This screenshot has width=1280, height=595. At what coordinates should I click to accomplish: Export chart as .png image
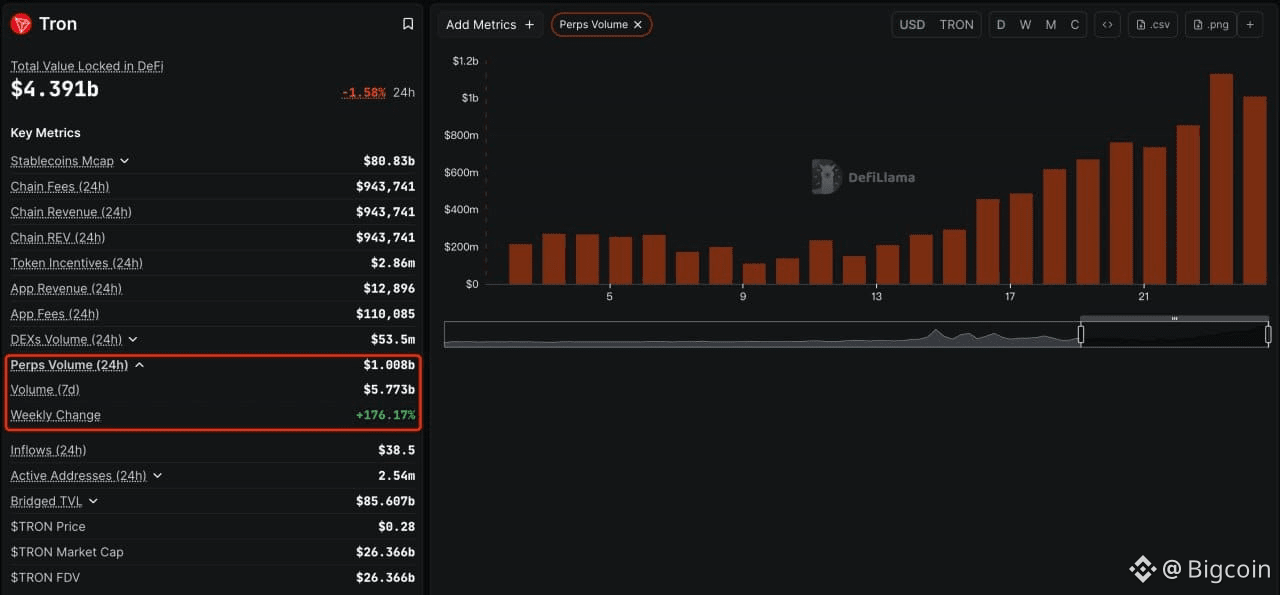[1211, 25]
